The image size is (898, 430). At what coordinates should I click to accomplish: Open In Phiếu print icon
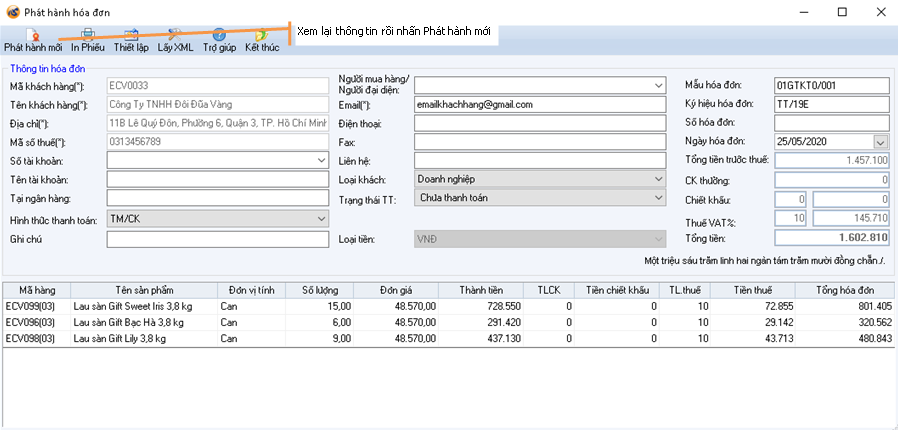pyautogui.click(x=88, y=35)
